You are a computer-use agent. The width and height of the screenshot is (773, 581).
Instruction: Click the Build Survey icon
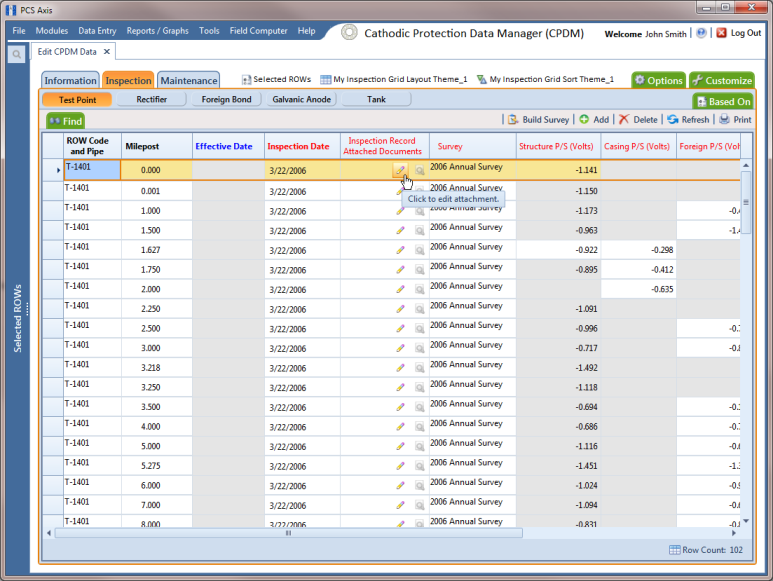pyautogui.click(x=513, y=119)
